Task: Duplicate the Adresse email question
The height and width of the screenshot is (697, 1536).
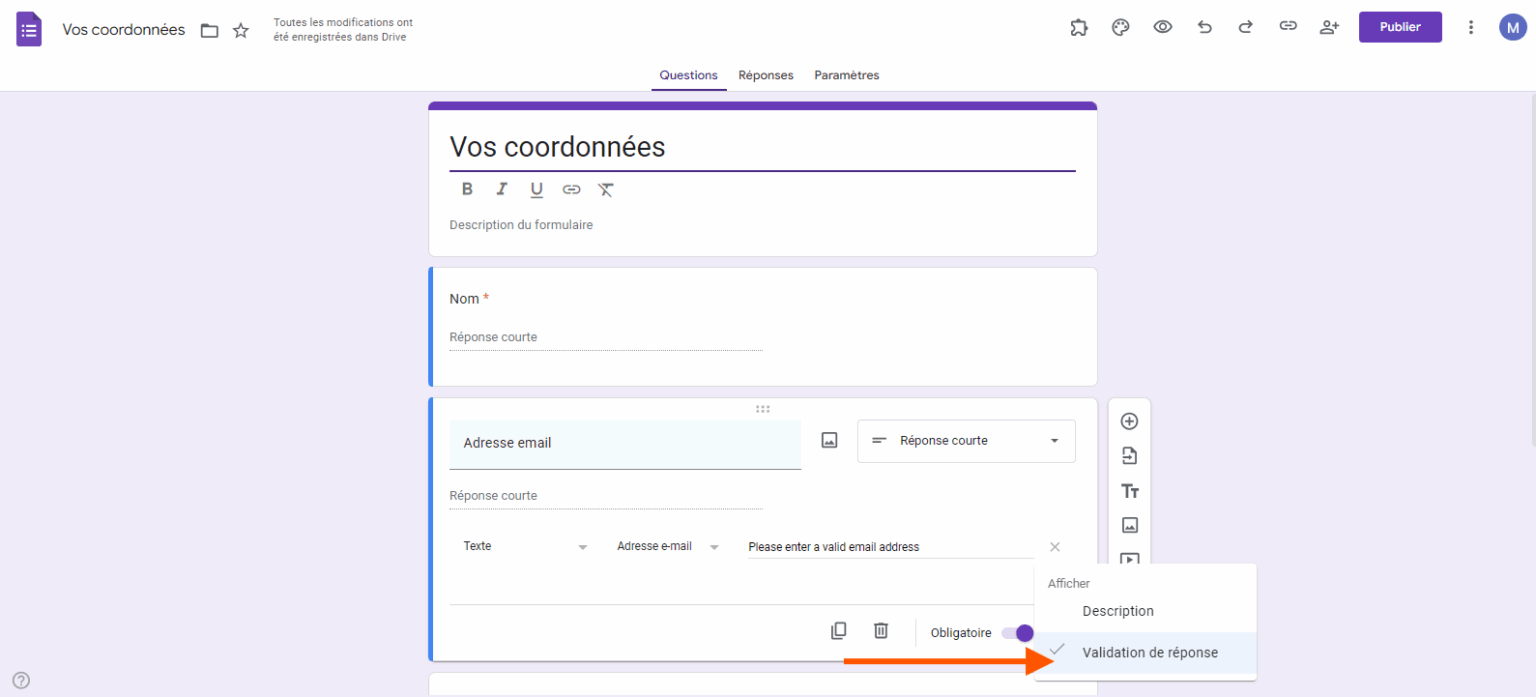Action: (838, 631)
